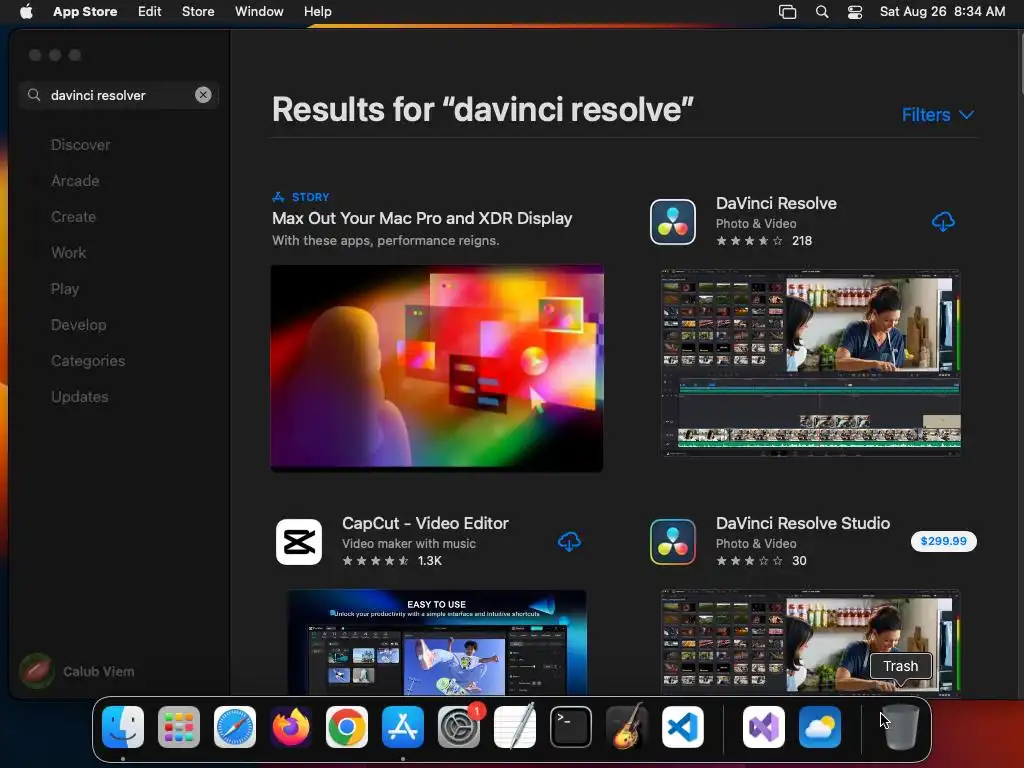Download CapCut via cloud download icon

click(569, 541)
